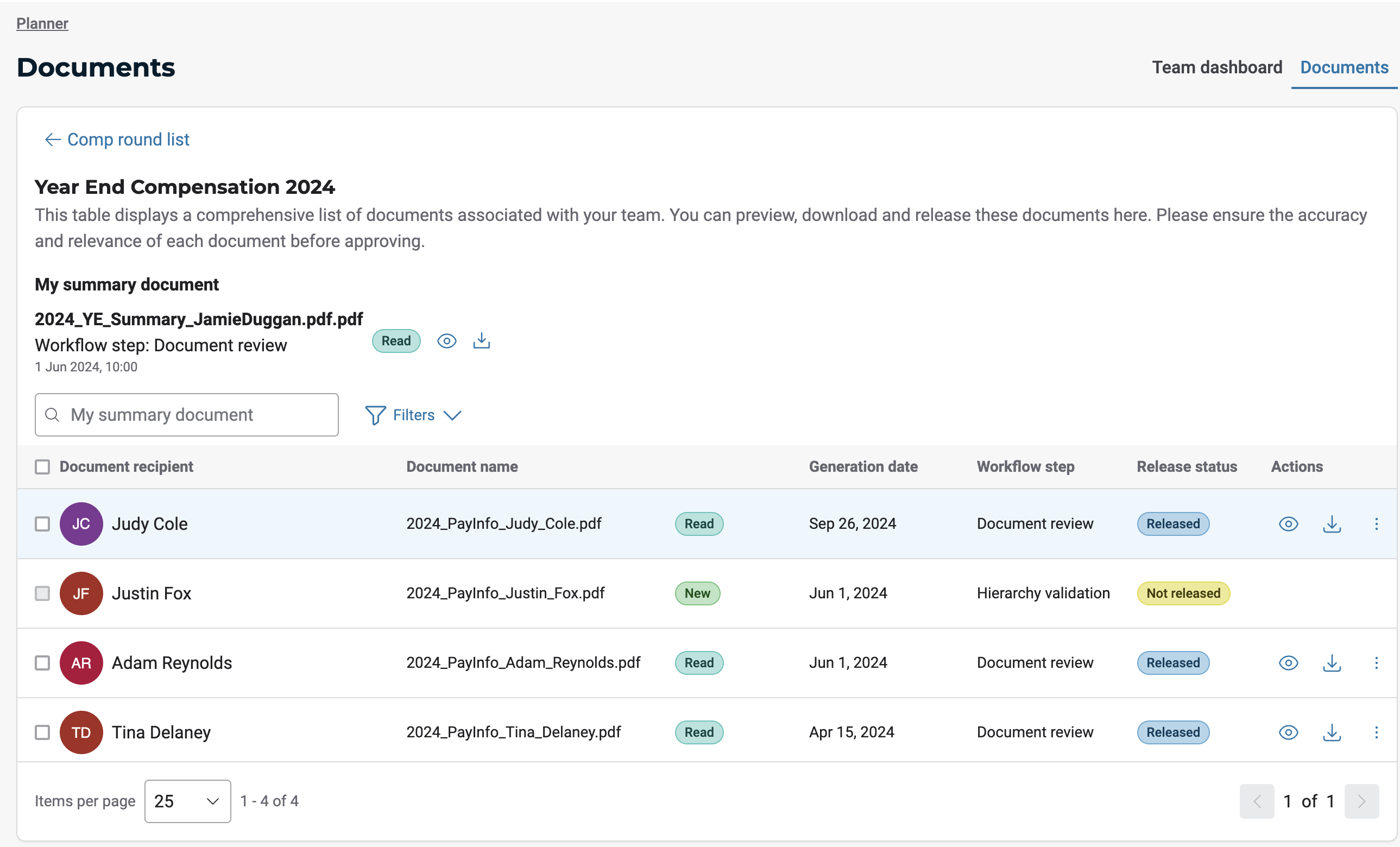Viewport: 1400px width, 847px height.
Task: Expand the Filters dropdown
Action: [413, 415]
